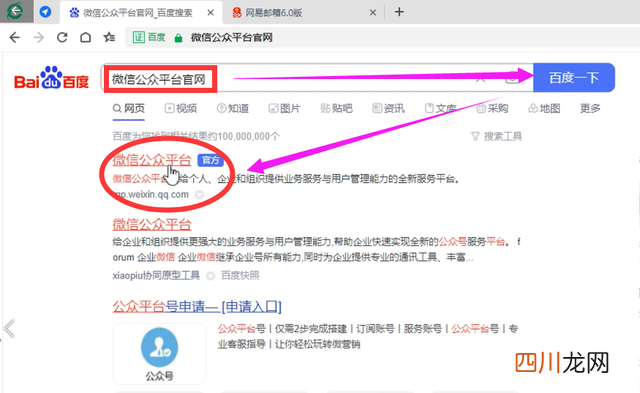Clear the search box with the X icon

tap(480, 78)
